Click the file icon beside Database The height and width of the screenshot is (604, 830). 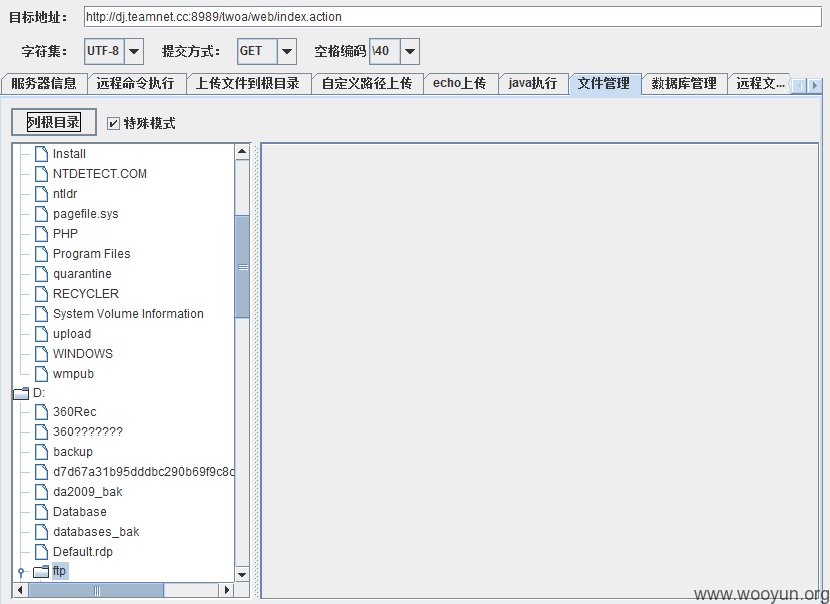(x=41, y=512)
